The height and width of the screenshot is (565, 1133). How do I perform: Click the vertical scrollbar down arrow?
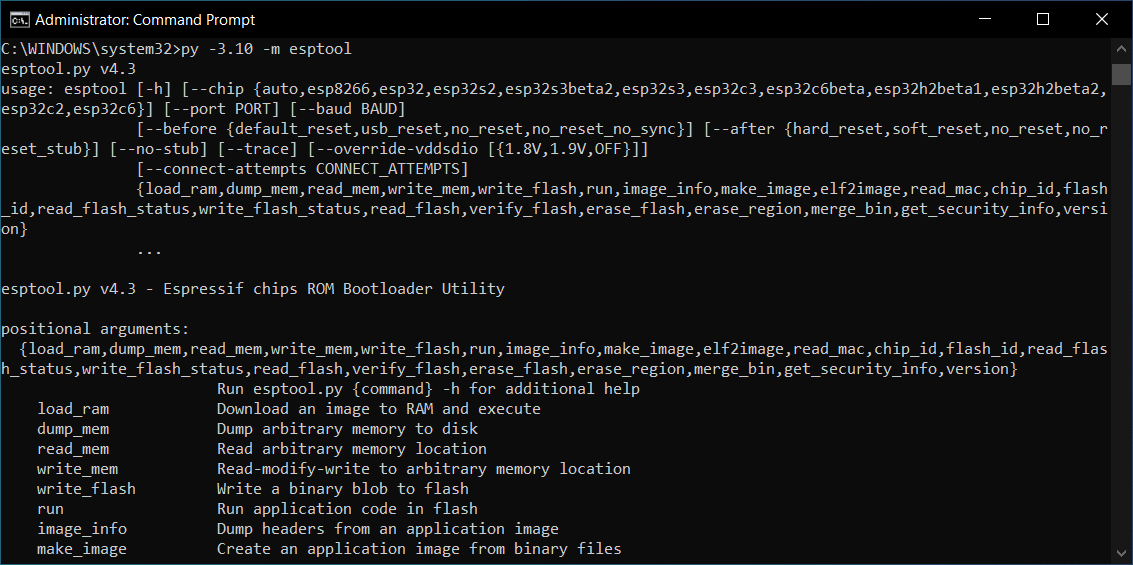[1121, 553]
